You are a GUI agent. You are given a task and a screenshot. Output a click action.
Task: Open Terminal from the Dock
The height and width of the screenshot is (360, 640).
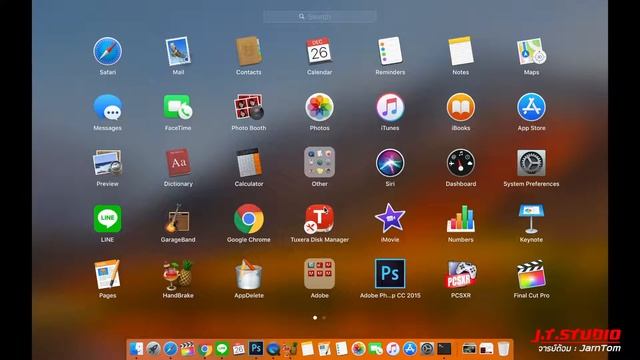coord(444,349)
